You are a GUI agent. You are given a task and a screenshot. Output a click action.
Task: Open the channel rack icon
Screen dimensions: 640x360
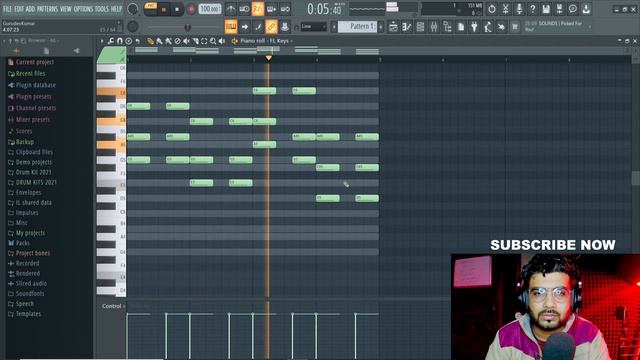420,27
